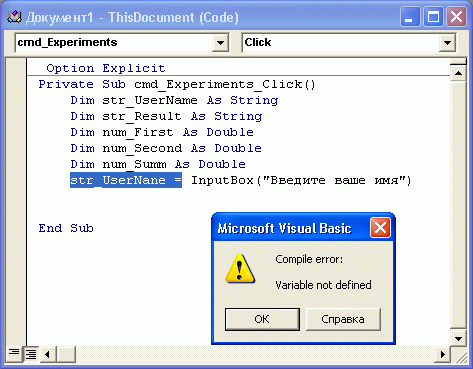Minimize the code window
The height and width of the screenshot is (369, 473).
pos(409,17)
